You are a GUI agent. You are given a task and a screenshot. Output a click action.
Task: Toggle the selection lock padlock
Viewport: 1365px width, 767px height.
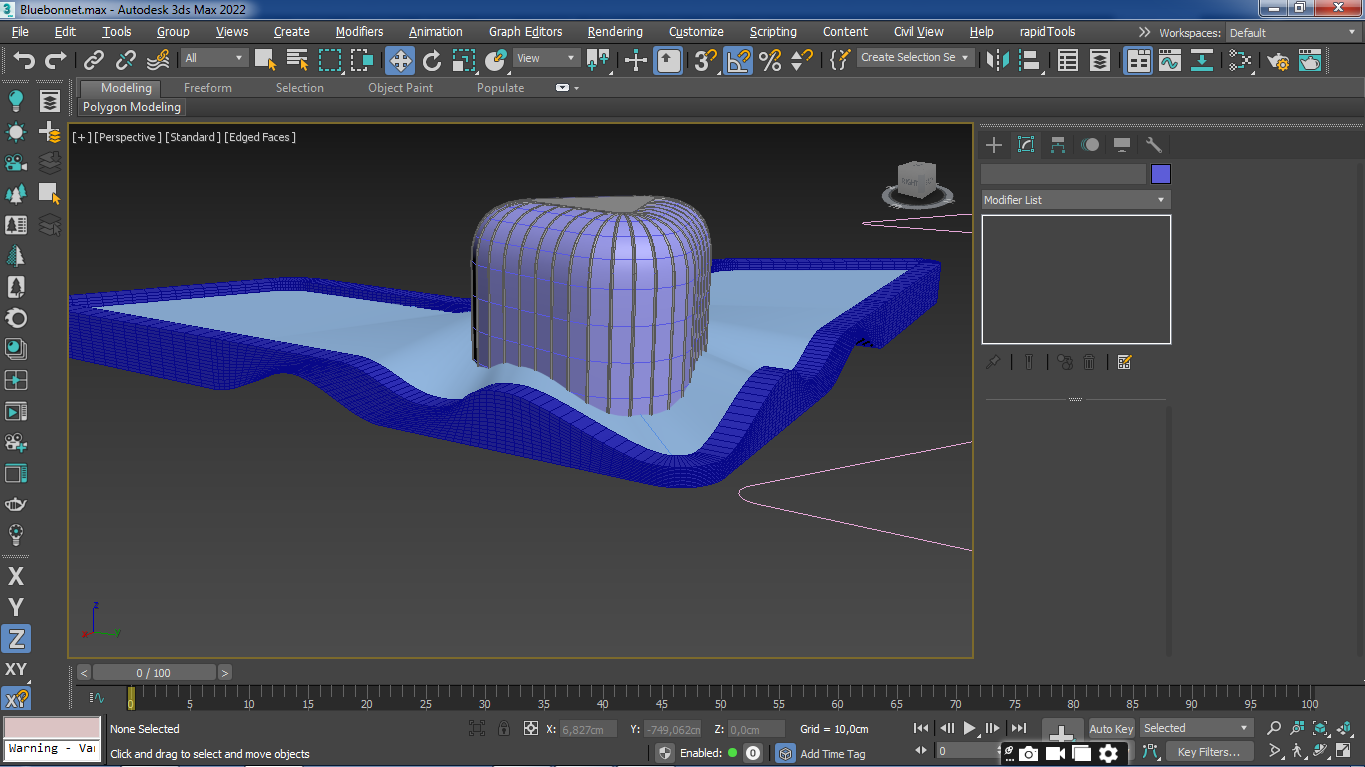[504, 729]
